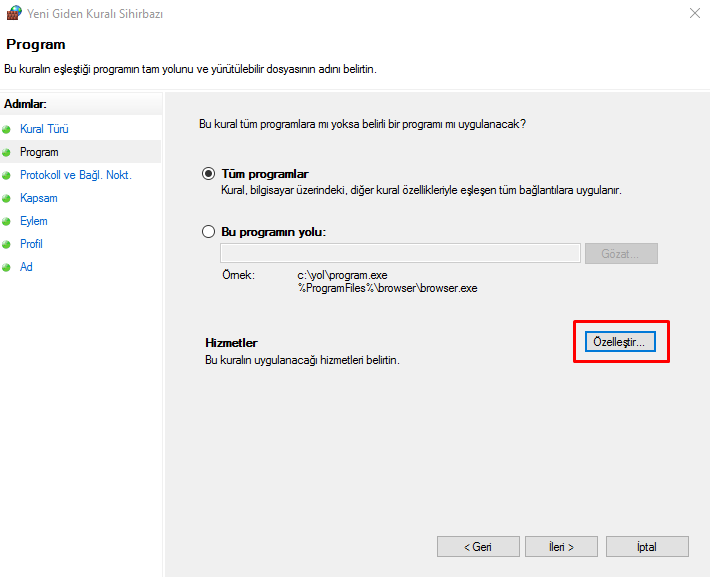Jump to the Eylem step label

[34, 221]
